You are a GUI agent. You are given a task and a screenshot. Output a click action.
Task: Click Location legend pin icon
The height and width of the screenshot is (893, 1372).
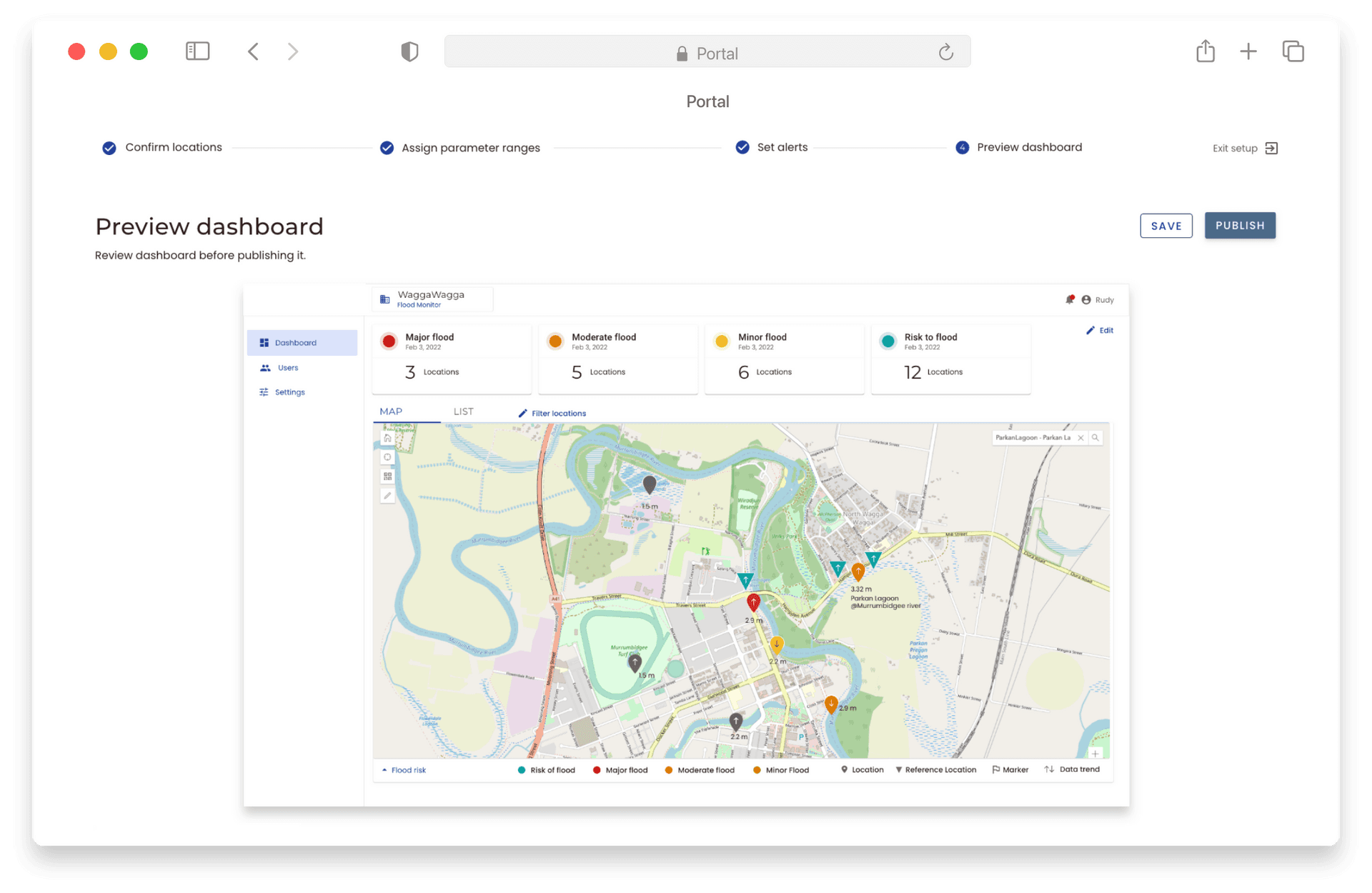[844, 769]
